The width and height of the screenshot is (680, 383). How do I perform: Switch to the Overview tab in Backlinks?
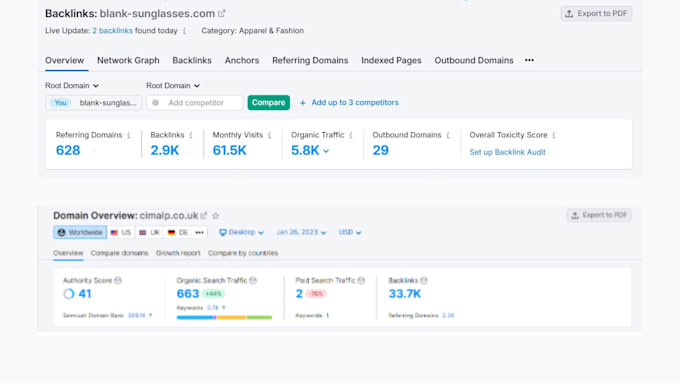tap(65, 60)
